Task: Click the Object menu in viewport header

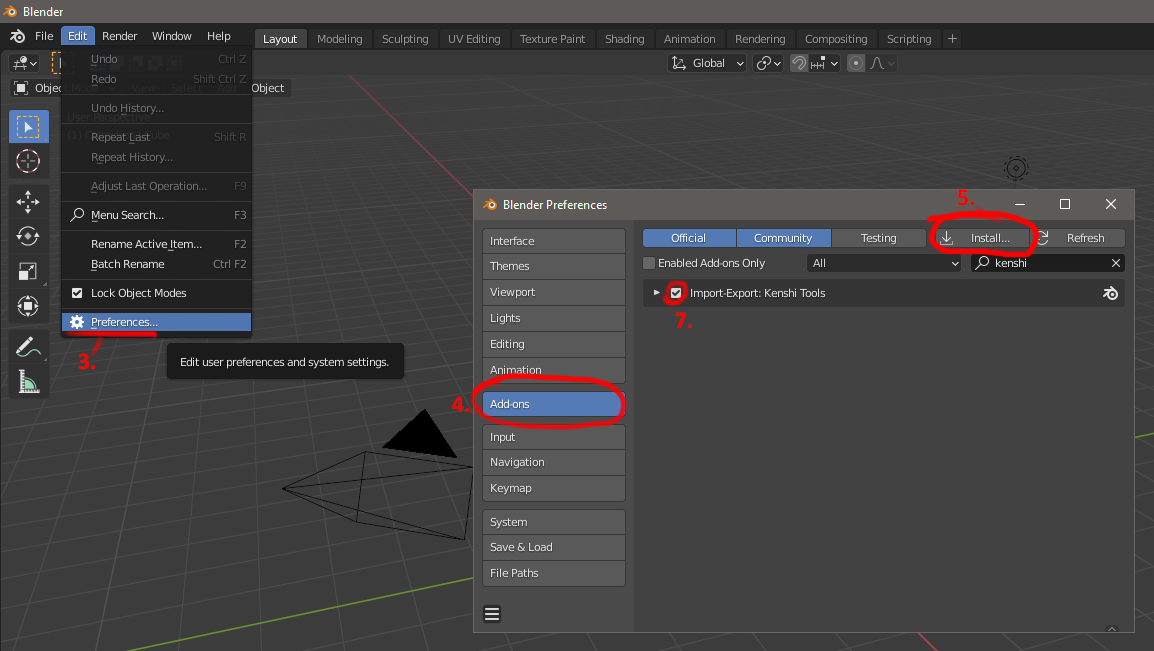Action: 268,88
